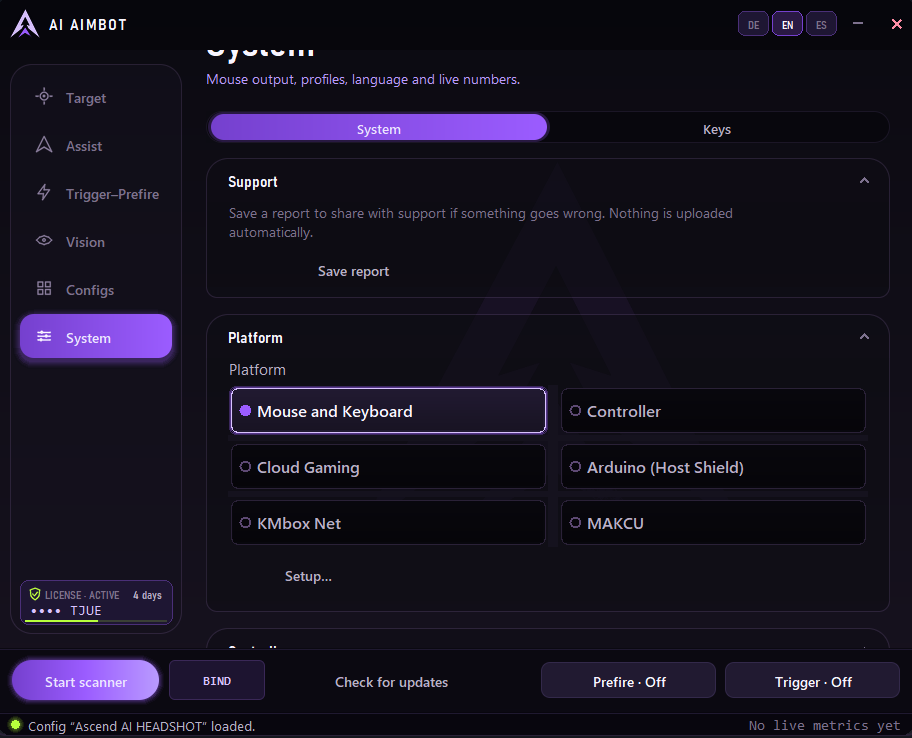Select the Trigger–Prefire lightning bolt icon

44,192
